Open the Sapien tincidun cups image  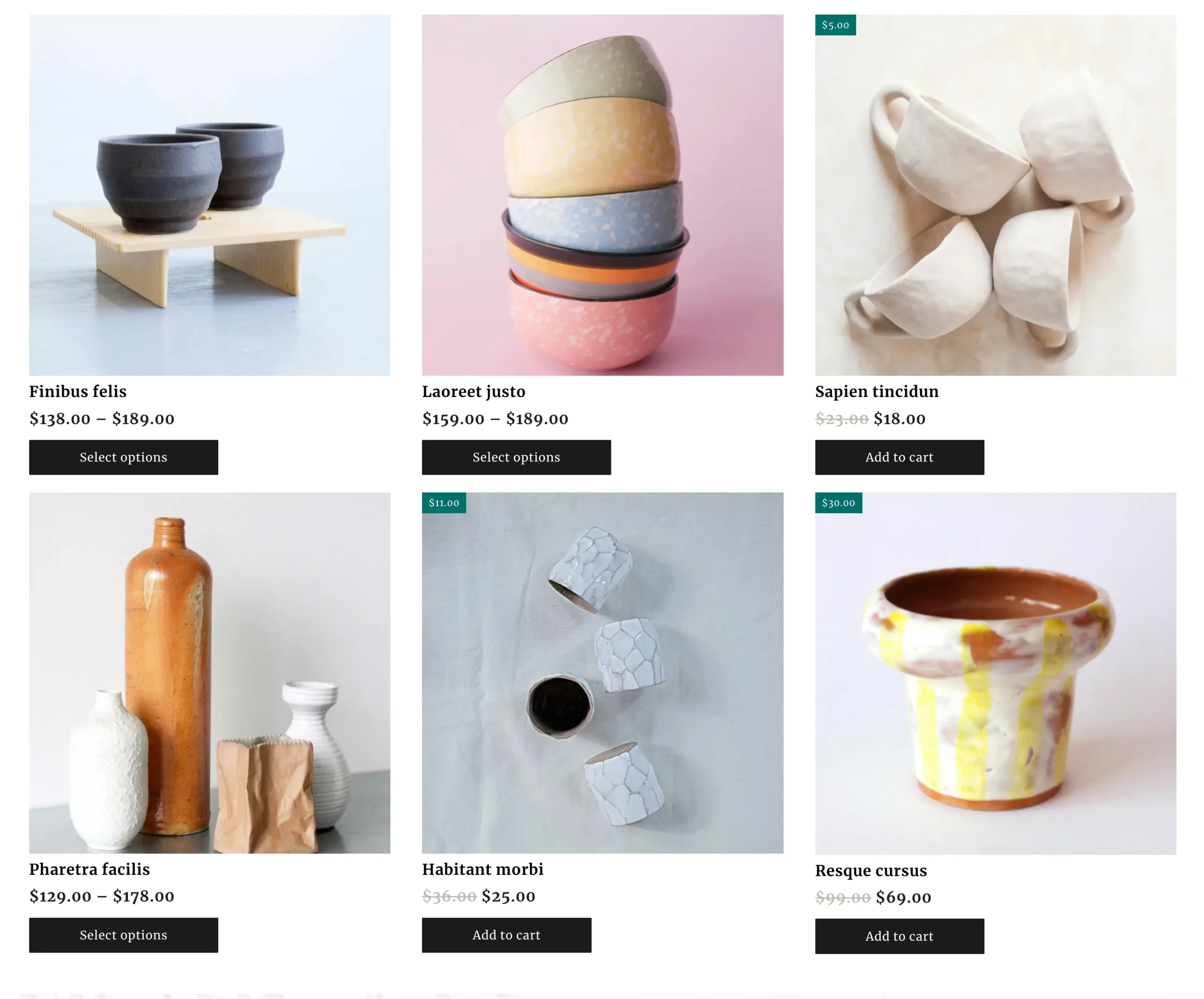pos(995,195)
